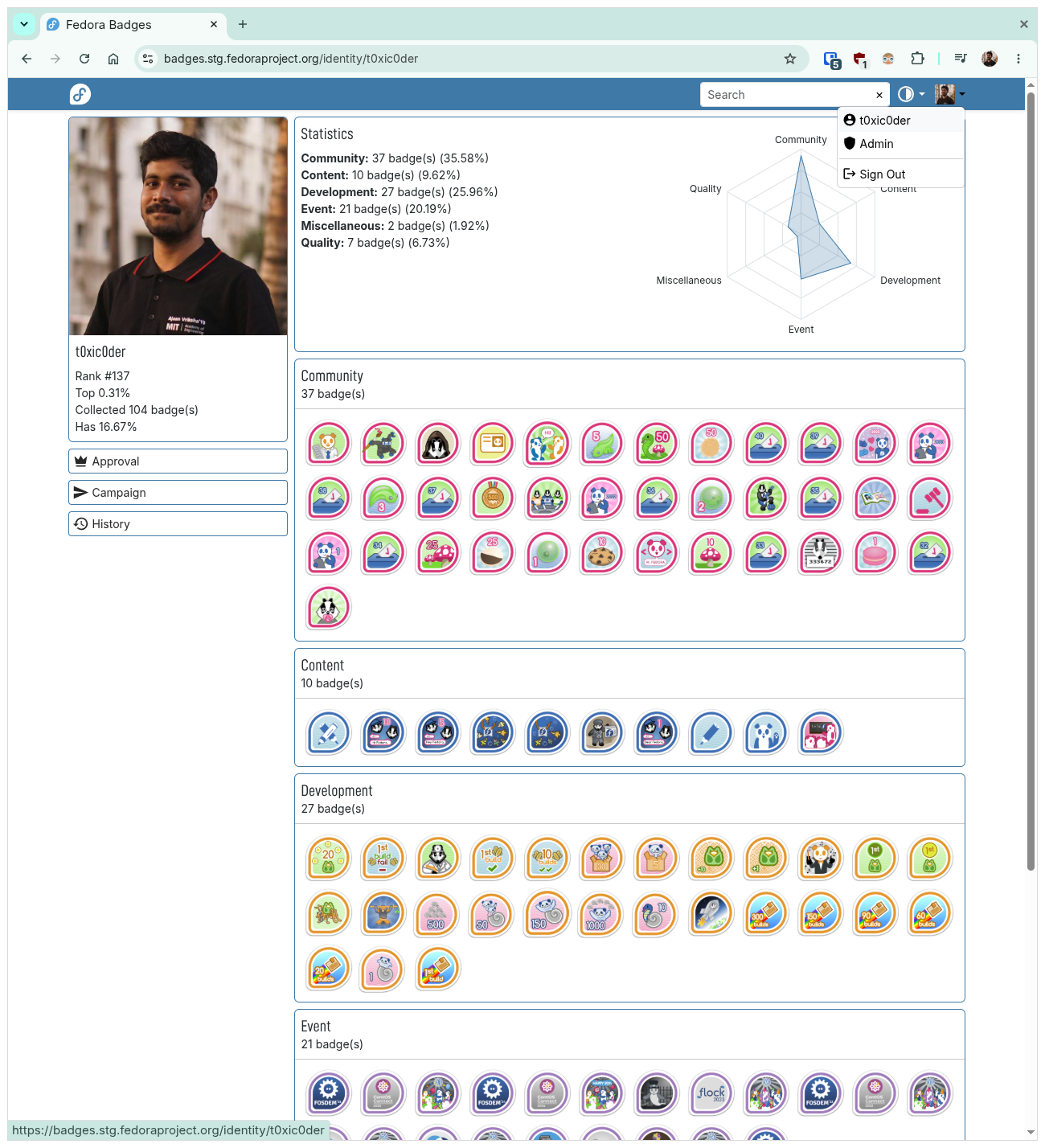Select the "60 builds" rainbow badge
This screenshot has height=1148, width=1045.
click(x=930, y=913)
